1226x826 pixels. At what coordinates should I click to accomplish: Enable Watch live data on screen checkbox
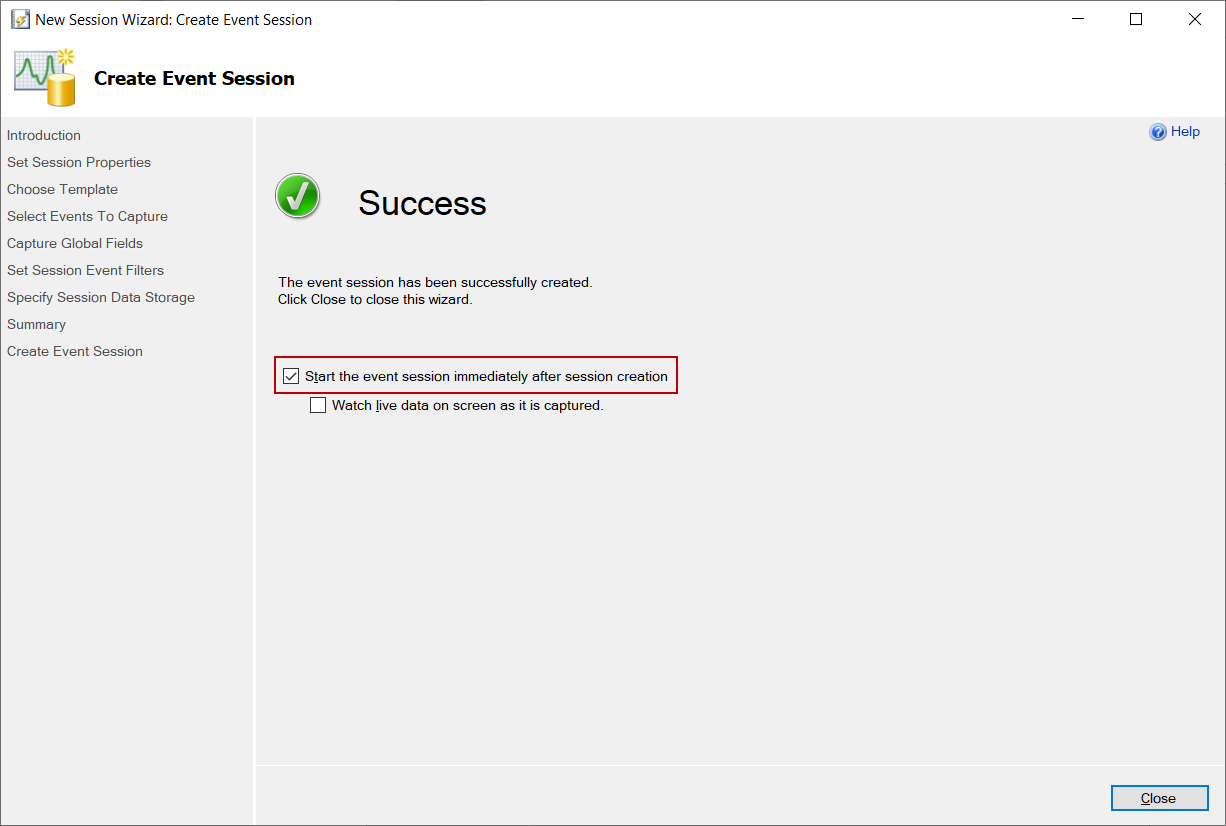coord(318,405)
